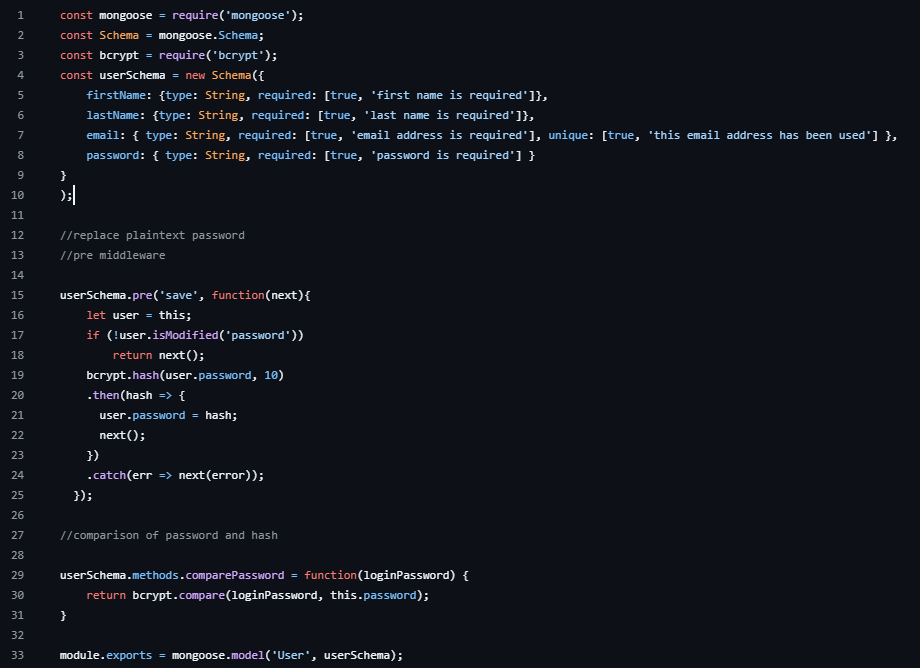Click 'let user = this;' statement
This screenshot has width=920, height=668.
coord(139,315)
